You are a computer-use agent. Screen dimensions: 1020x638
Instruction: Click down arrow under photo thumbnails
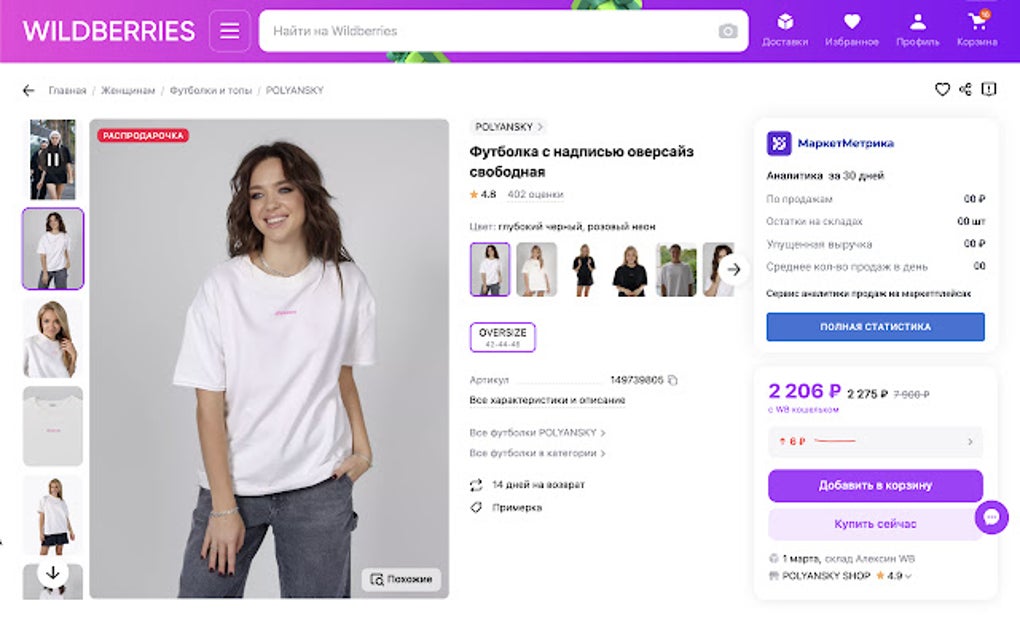click(x=52, y=571)
